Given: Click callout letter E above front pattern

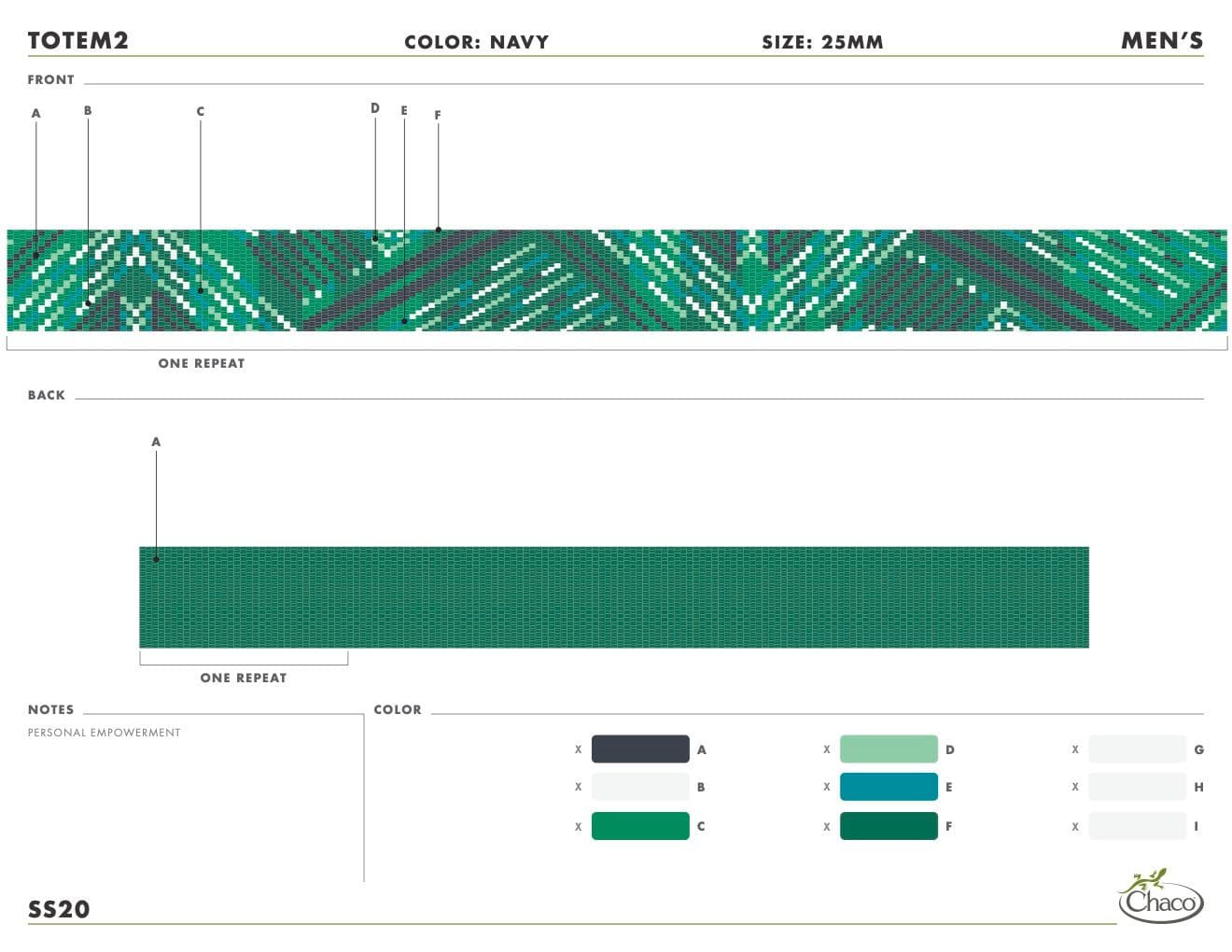Looking at the screenshot, I should [404, 111].
